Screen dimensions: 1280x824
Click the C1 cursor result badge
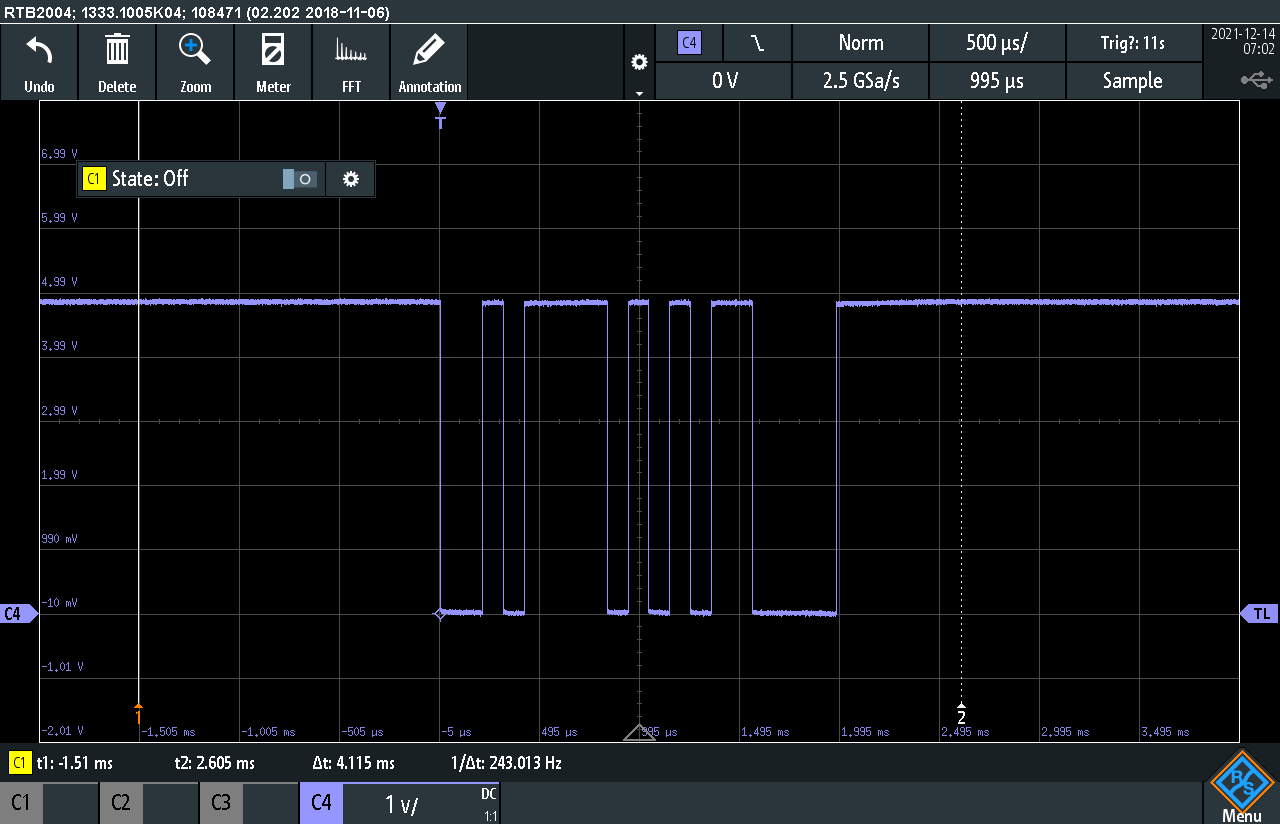pyautogui.click(x=19, y=763)
